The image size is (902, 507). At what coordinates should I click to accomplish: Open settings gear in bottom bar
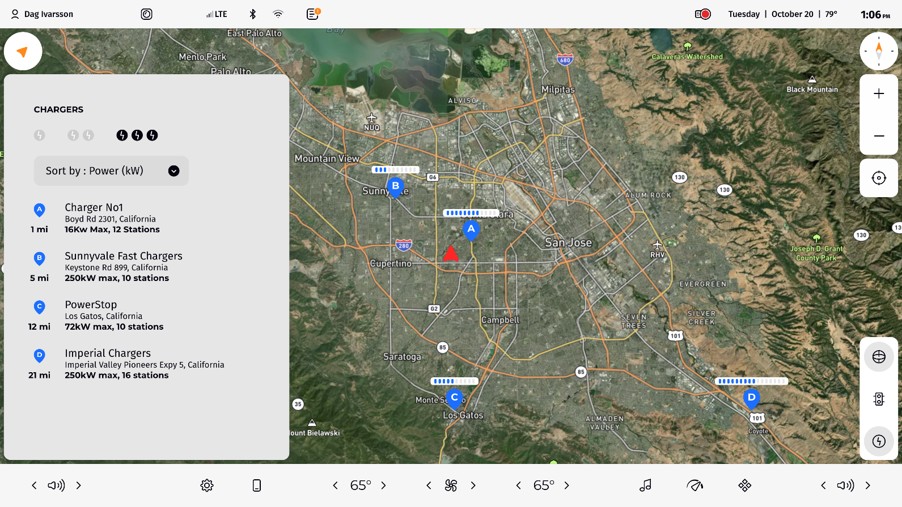207,485
